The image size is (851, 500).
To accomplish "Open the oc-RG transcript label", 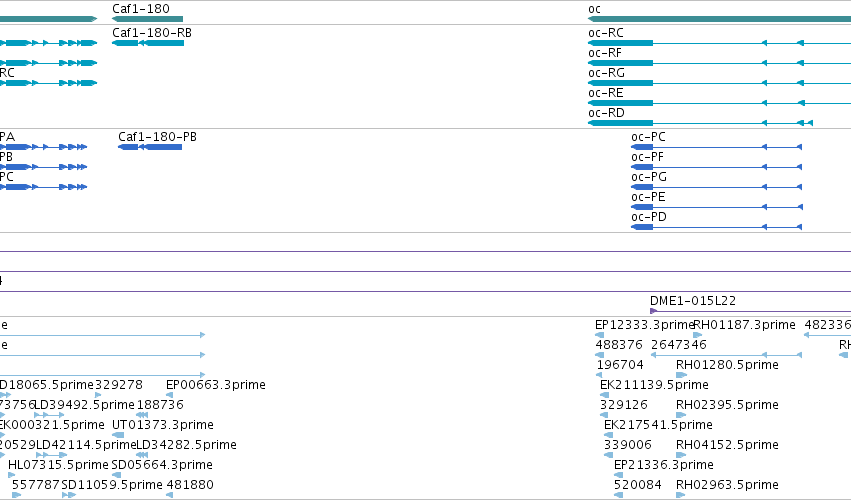I will pos(606,73).
